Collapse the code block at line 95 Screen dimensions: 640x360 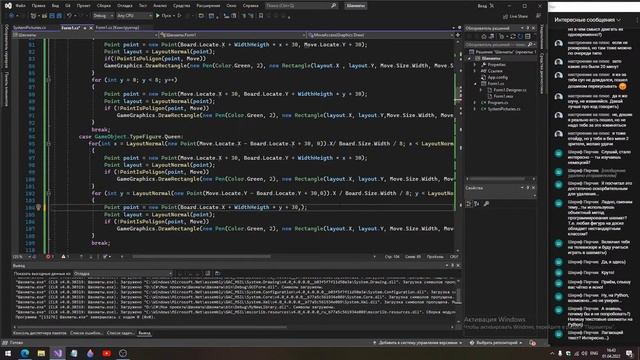[x=49, y=144]
